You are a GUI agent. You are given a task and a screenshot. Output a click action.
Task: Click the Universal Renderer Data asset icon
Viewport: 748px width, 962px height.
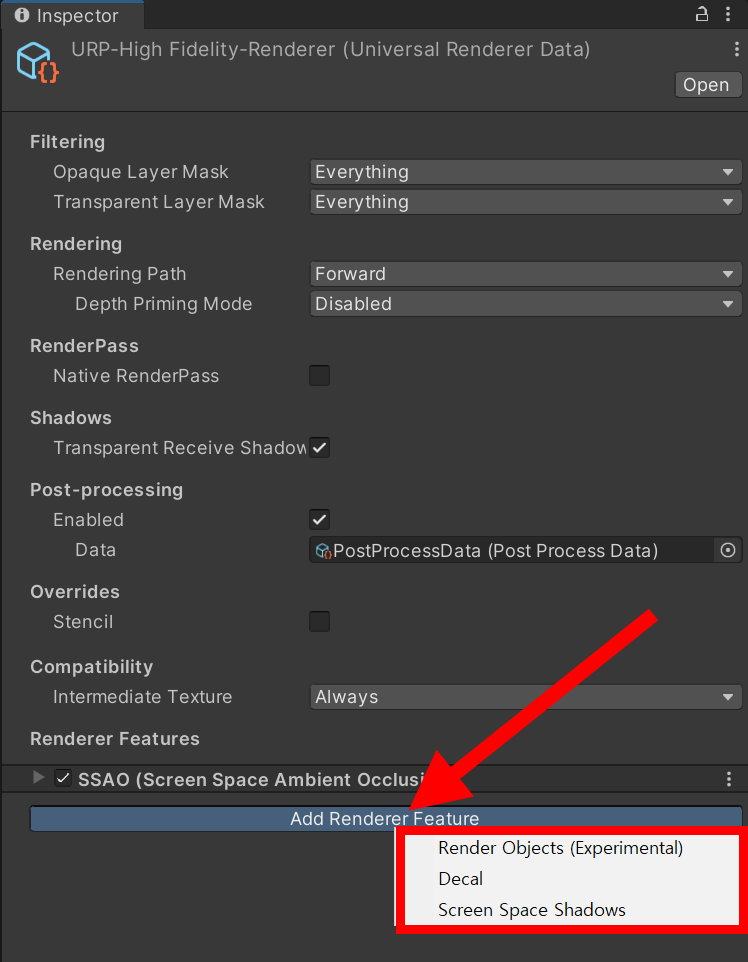(x=37, y=62)
